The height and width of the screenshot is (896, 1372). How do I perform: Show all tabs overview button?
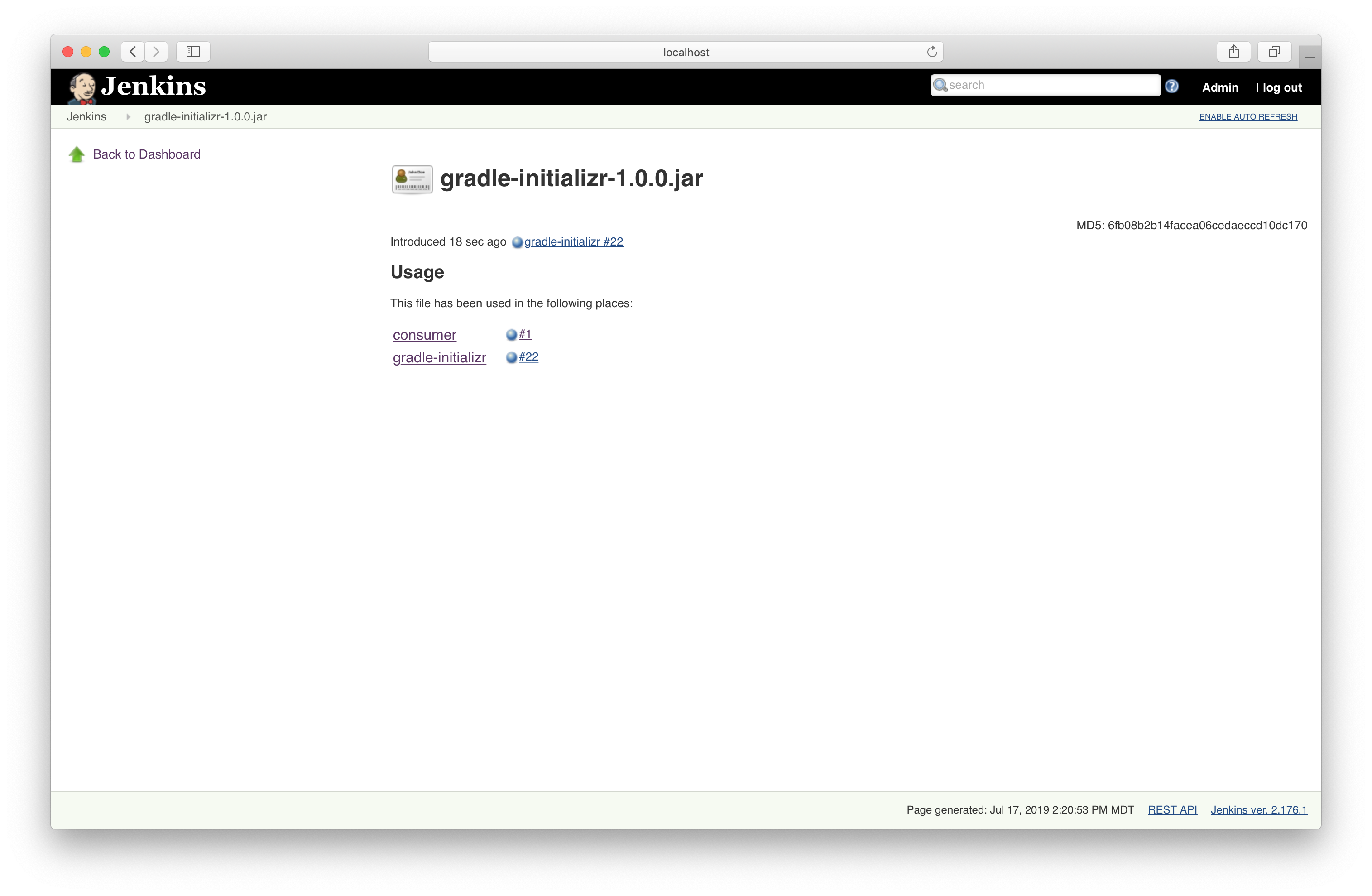pyautogui.click(x=1274, y=52)
